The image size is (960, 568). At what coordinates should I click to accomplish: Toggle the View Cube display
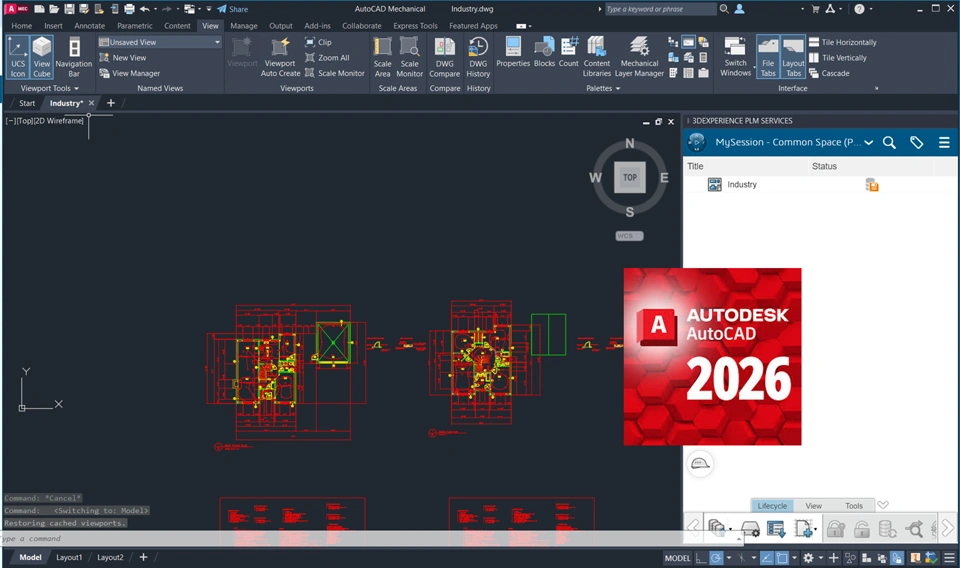42,57
